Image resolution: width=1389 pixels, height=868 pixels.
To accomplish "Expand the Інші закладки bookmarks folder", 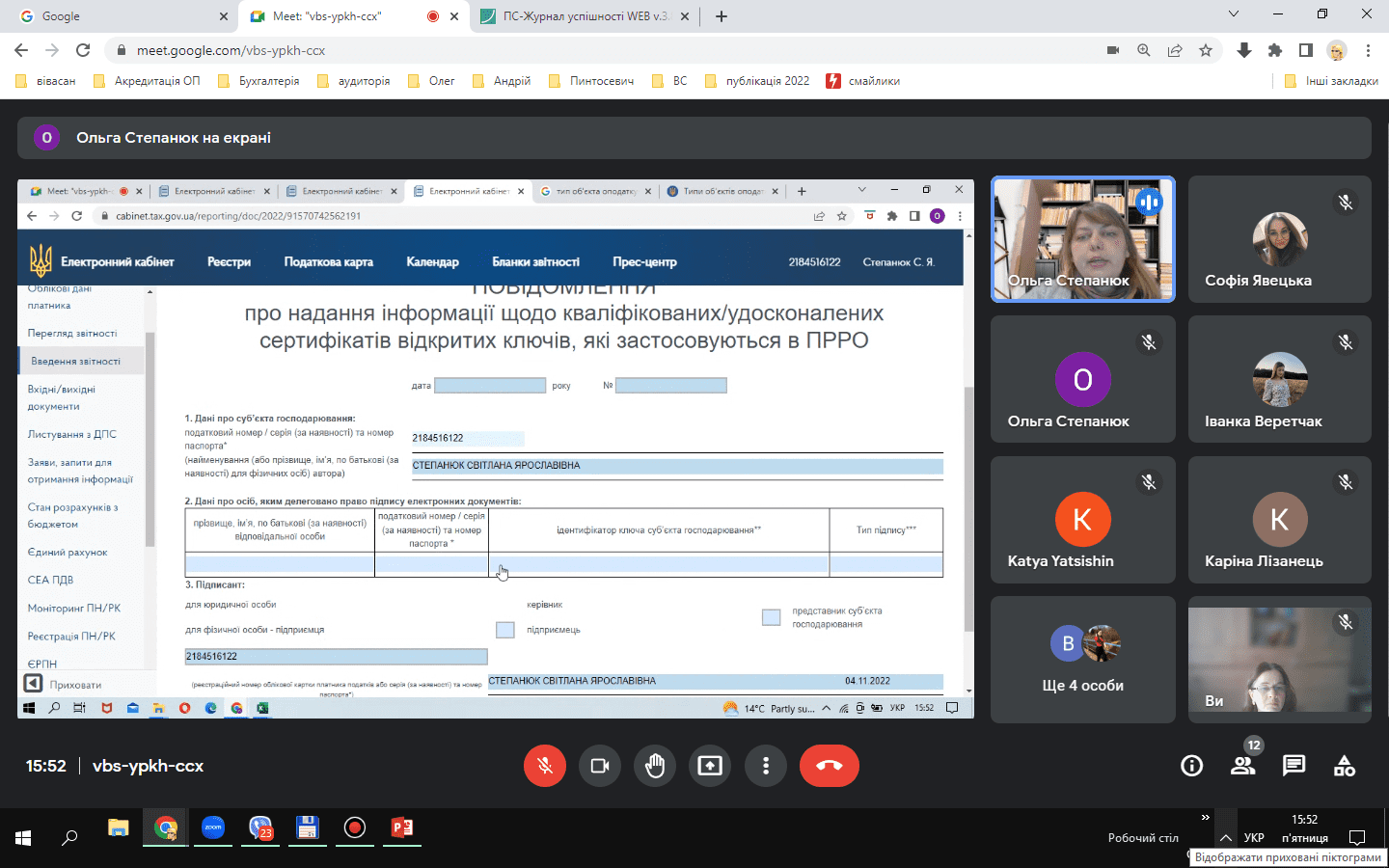I will 1331,81.
